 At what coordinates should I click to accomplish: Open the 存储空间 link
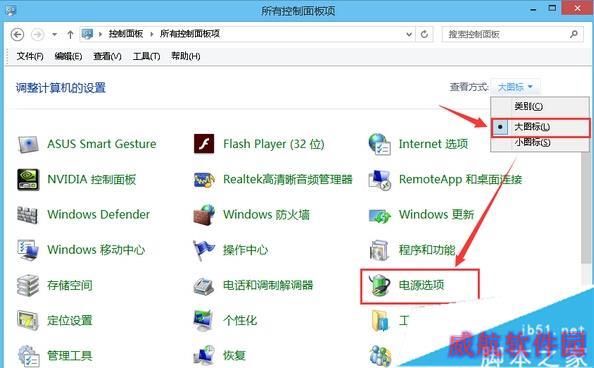tap(70, 285)
